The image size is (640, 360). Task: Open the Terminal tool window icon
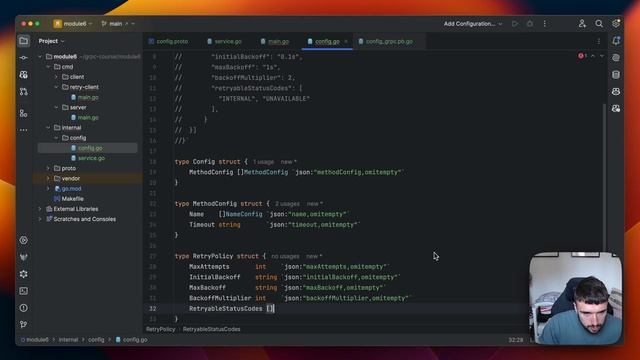pyautogui.click(x=24, y=291)
